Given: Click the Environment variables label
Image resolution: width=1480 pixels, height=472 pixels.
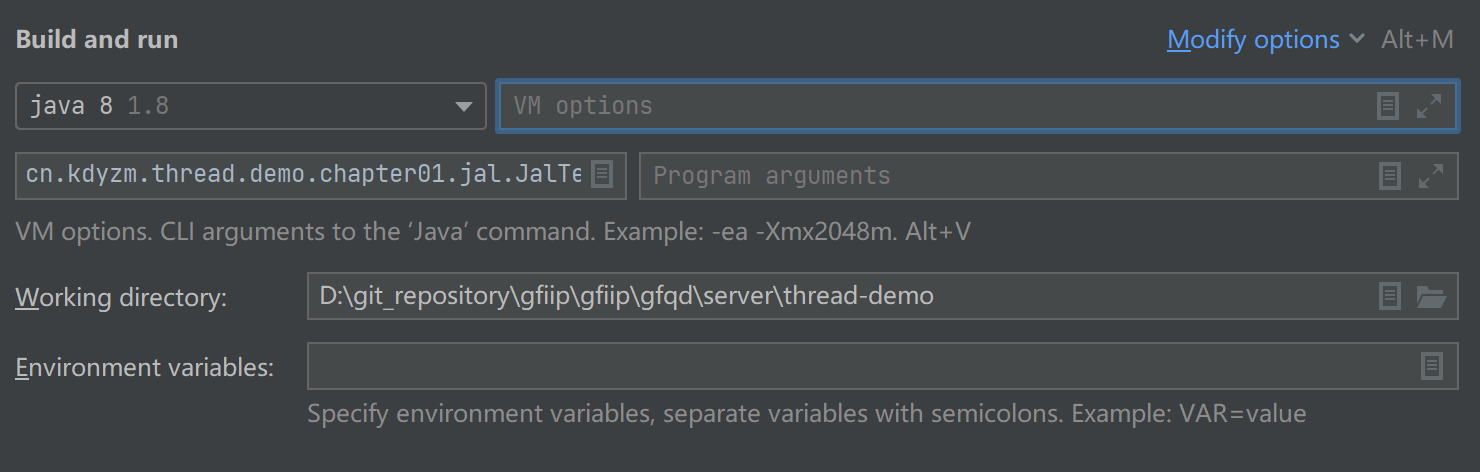Looking at the screenshot, I should click(x=144, y=367).
